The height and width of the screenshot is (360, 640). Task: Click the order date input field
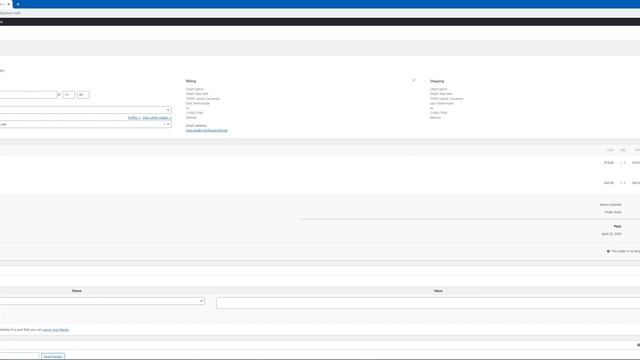point(28,95)
